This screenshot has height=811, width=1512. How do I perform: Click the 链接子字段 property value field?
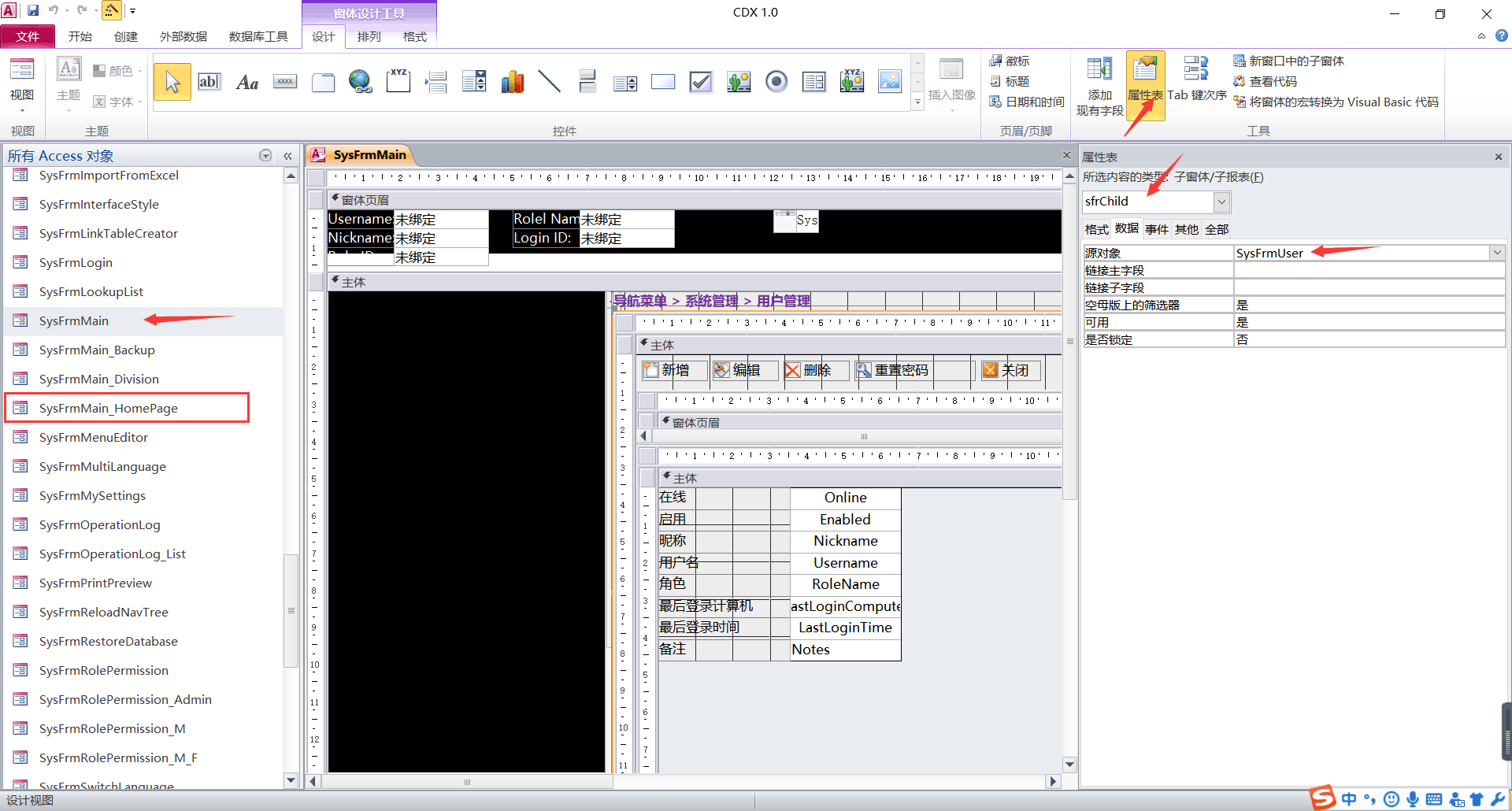click(x=1369, y=287)
